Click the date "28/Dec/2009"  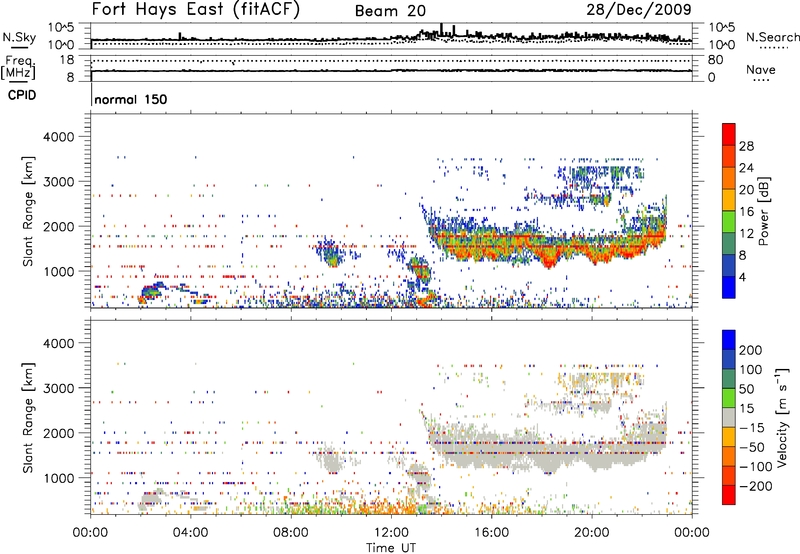639,10
